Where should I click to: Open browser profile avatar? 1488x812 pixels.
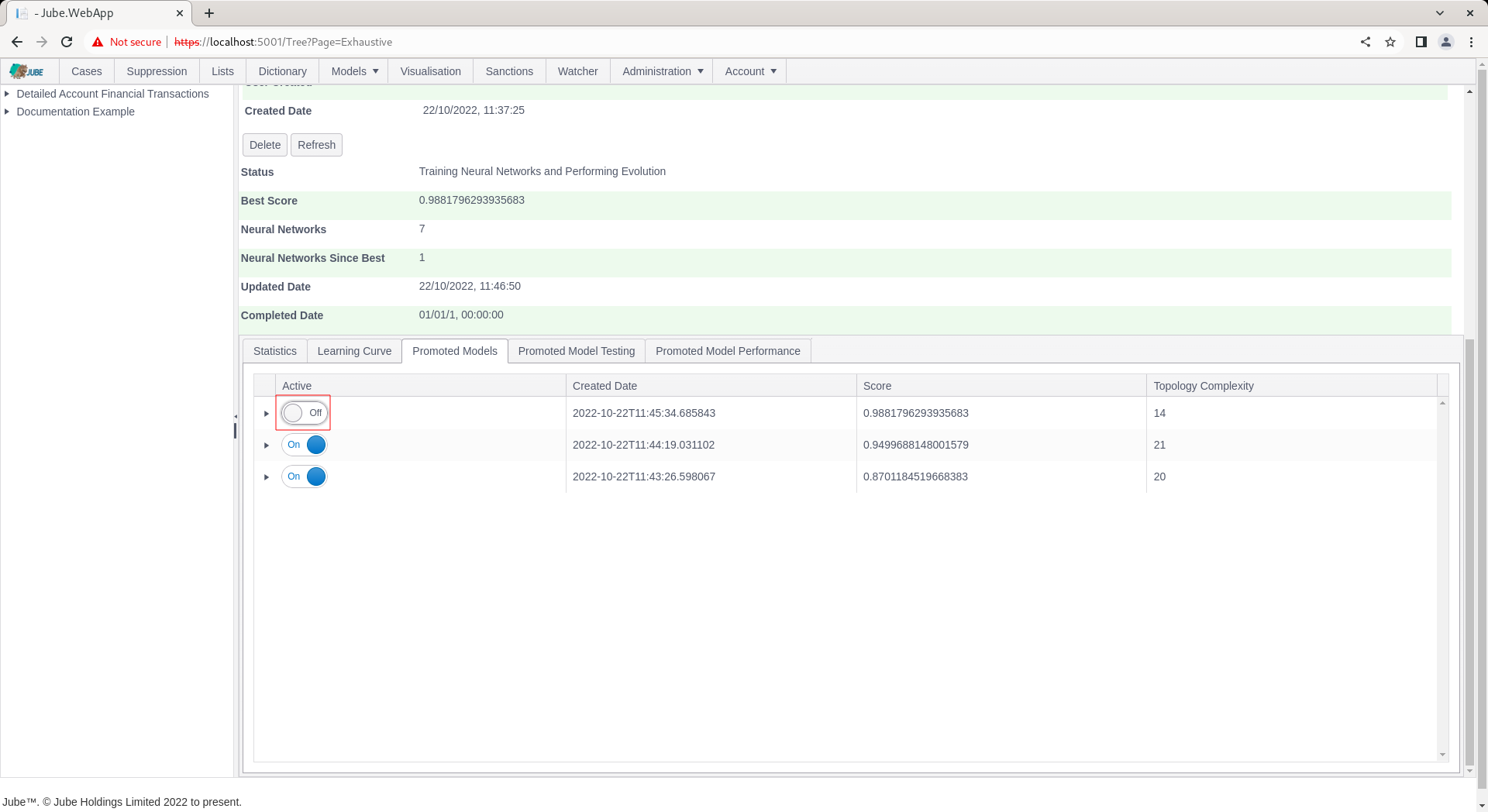(1446, 42)
